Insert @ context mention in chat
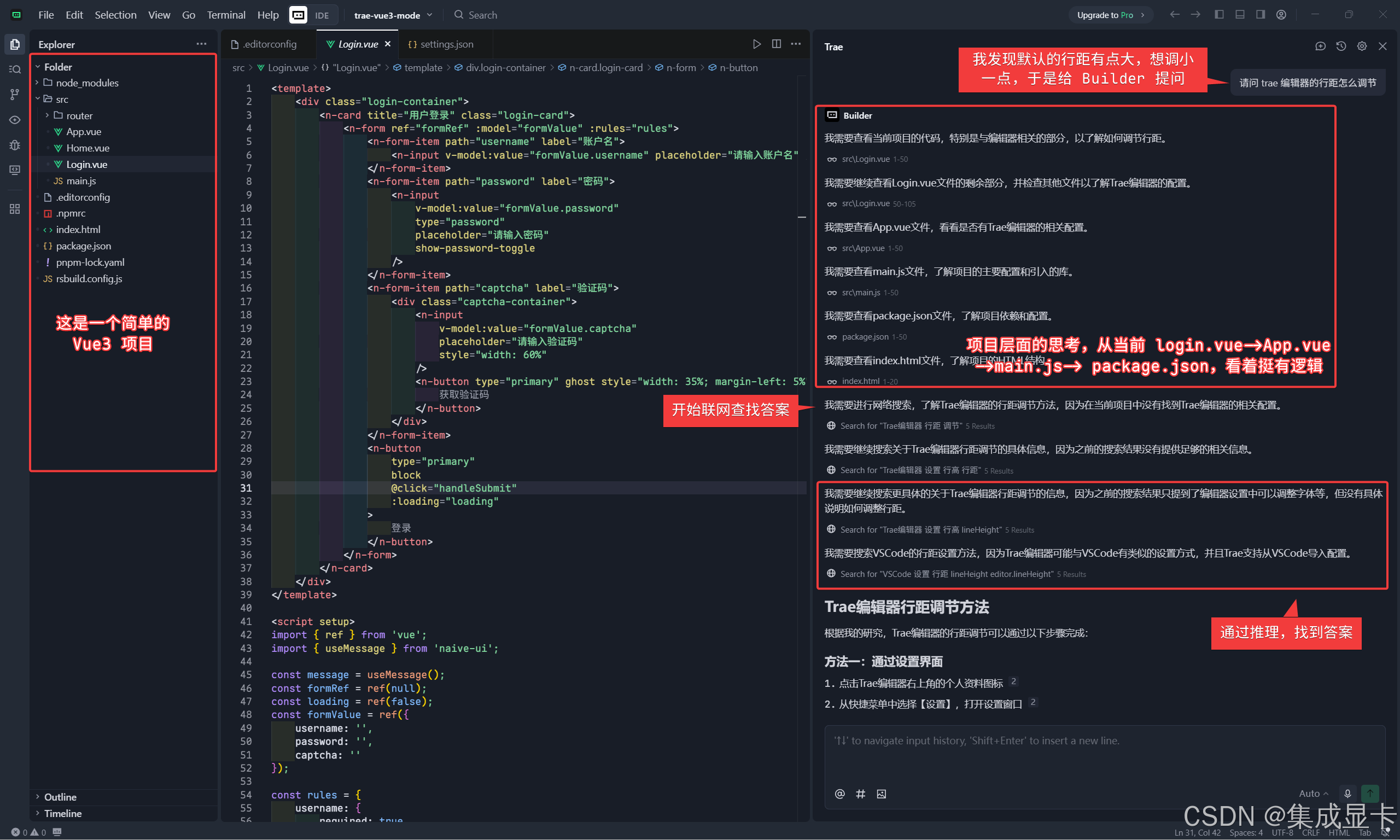This screenshot has width=1400, height=840. [840, 794]
